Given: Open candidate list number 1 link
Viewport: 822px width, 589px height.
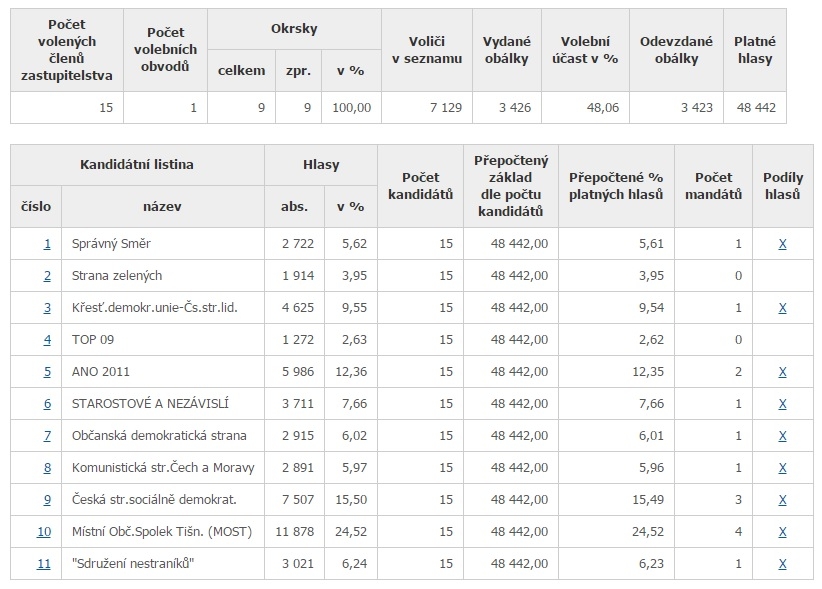Looking at the screenshot, I should (46, 244).
